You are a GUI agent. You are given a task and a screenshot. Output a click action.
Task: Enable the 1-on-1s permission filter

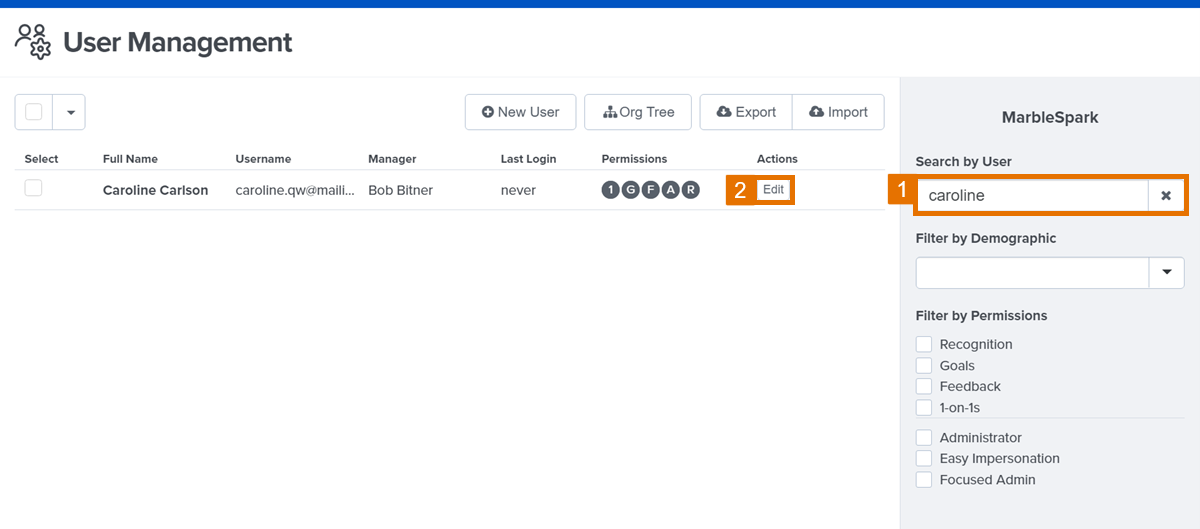(924, 408)
